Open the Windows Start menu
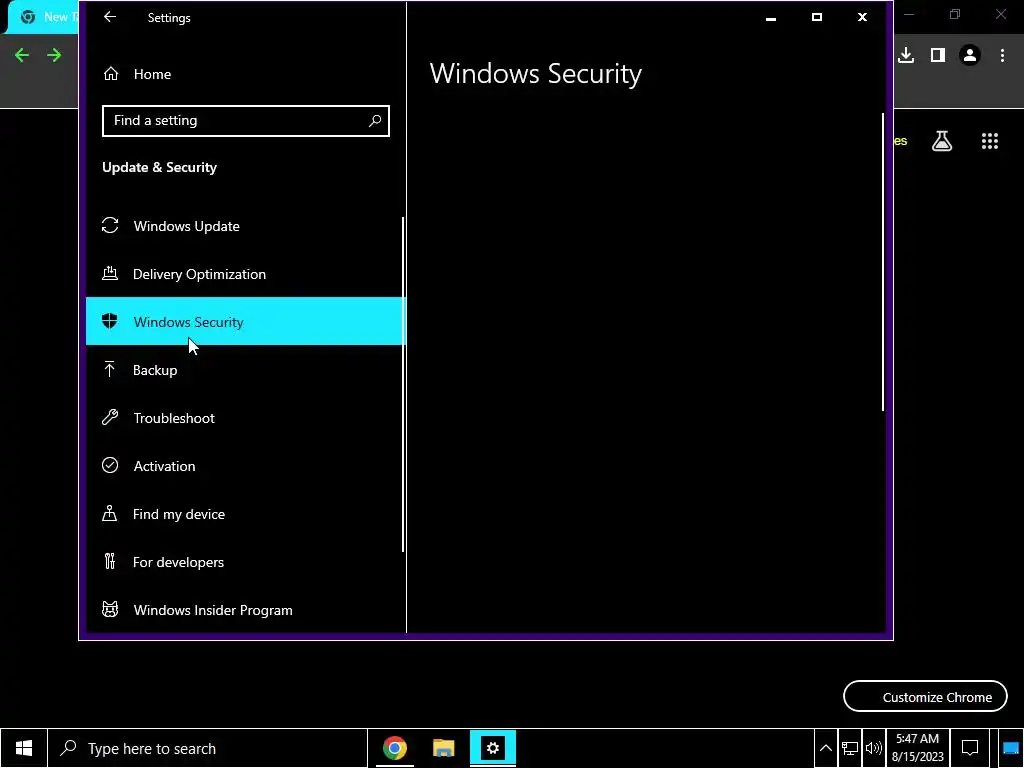The height and width of the screenshot is (768, 1024). tap(24, 748)
